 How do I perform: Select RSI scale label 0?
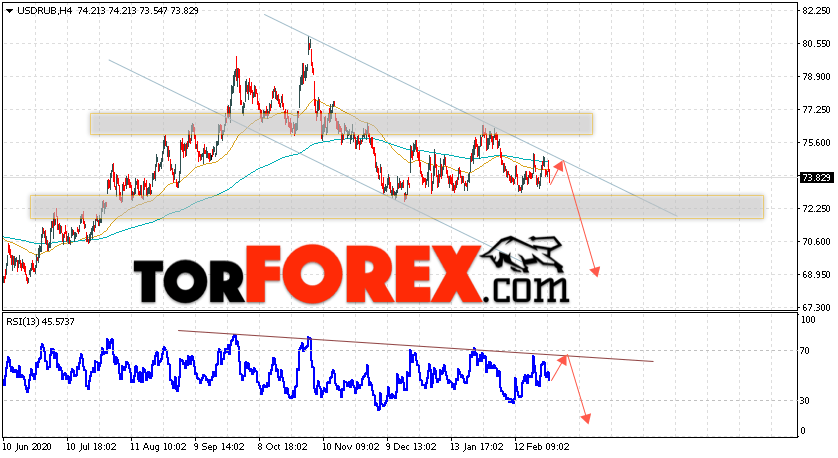coord(804,431)
